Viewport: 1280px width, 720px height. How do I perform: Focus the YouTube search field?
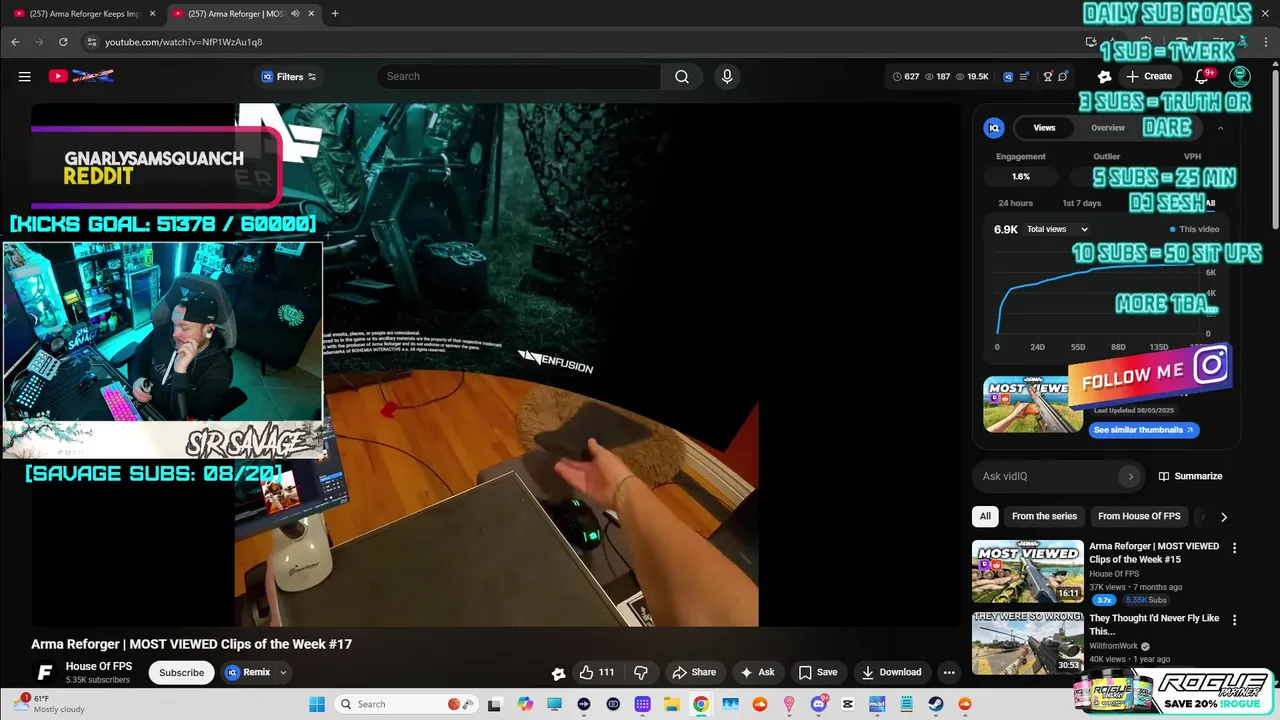point(518,76)
